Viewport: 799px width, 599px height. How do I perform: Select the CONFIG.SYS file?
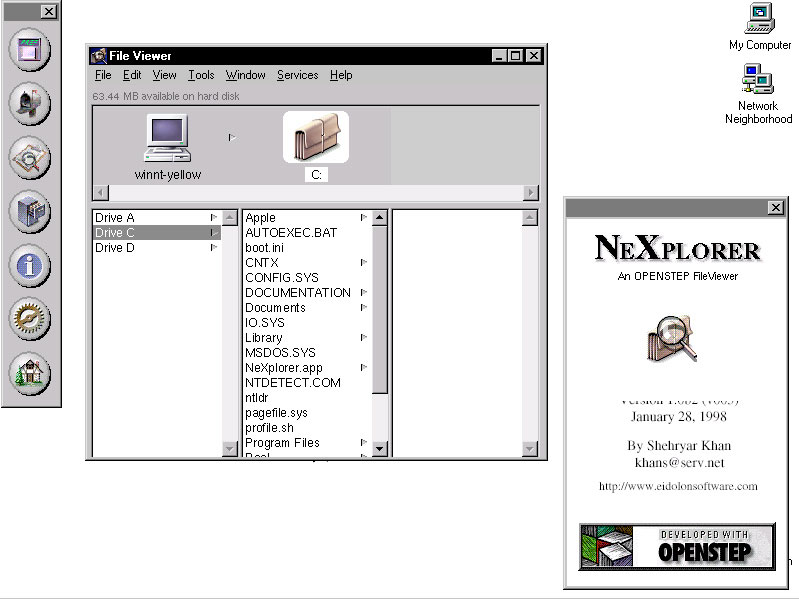pos(282,278)
